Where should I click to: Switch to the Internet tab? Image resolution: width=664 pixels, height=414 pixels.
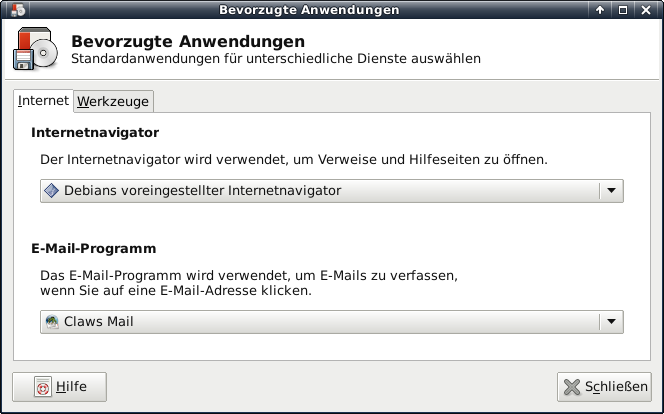[44, 101]
